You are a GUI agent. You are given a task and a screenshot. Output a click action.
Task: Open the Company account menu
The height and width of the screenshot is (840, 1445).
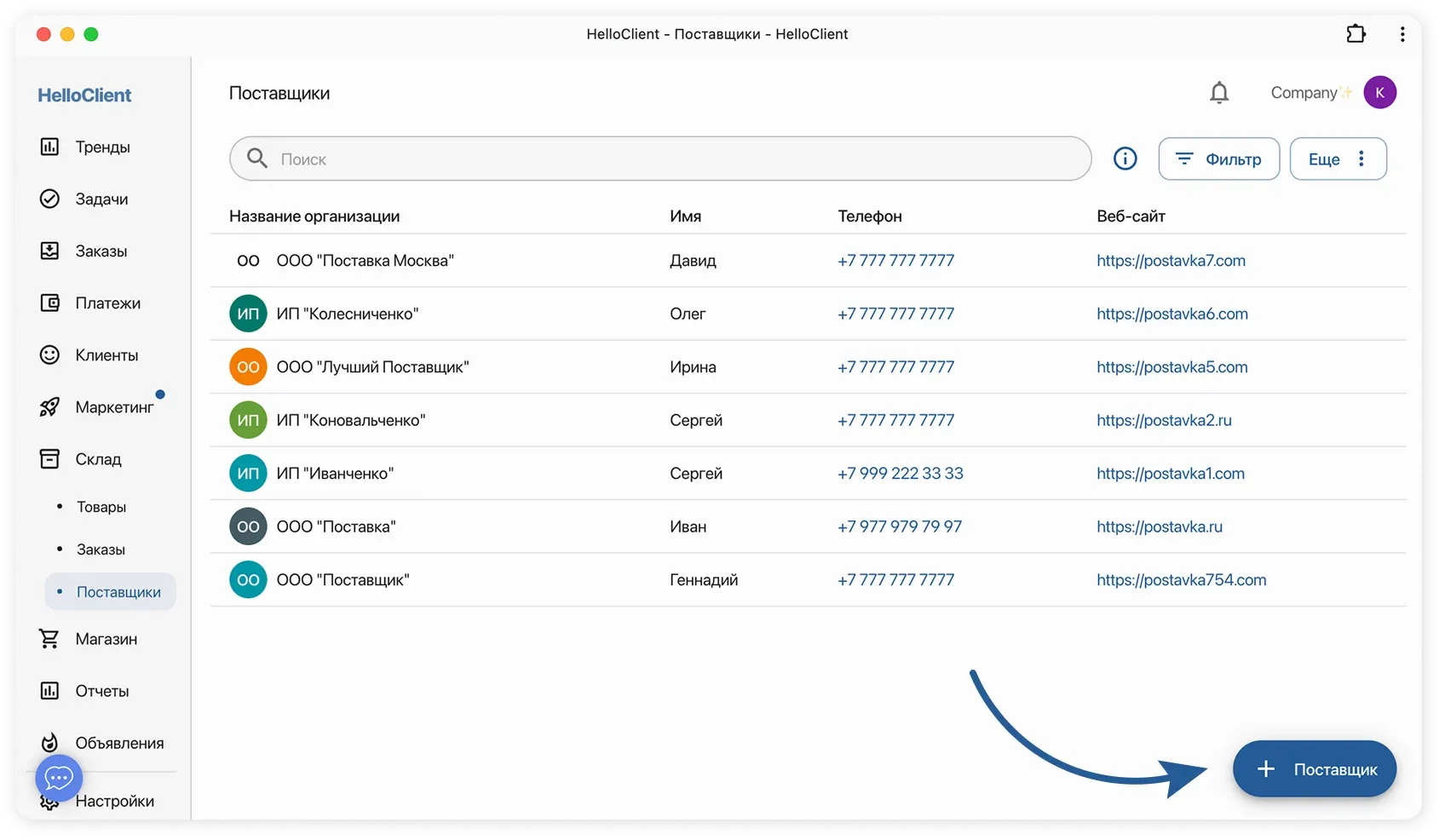click(x=1304, y=92)
